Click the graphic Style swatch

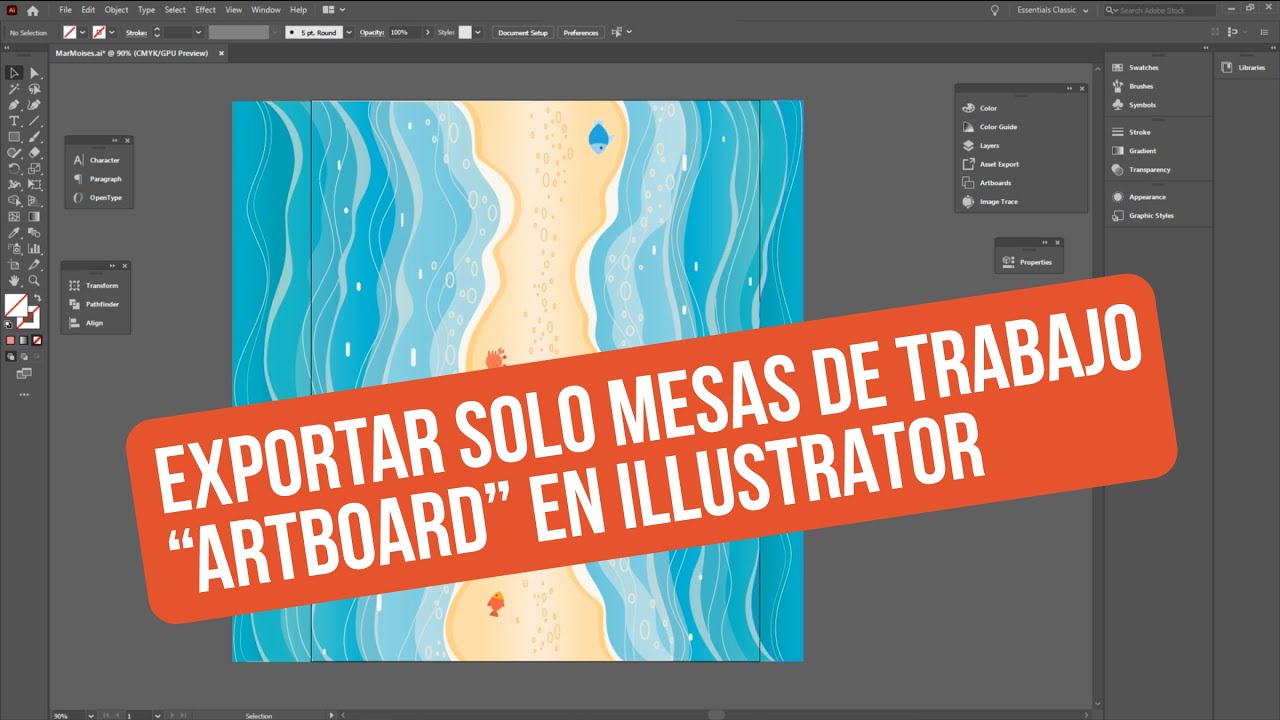click(465, 32)
